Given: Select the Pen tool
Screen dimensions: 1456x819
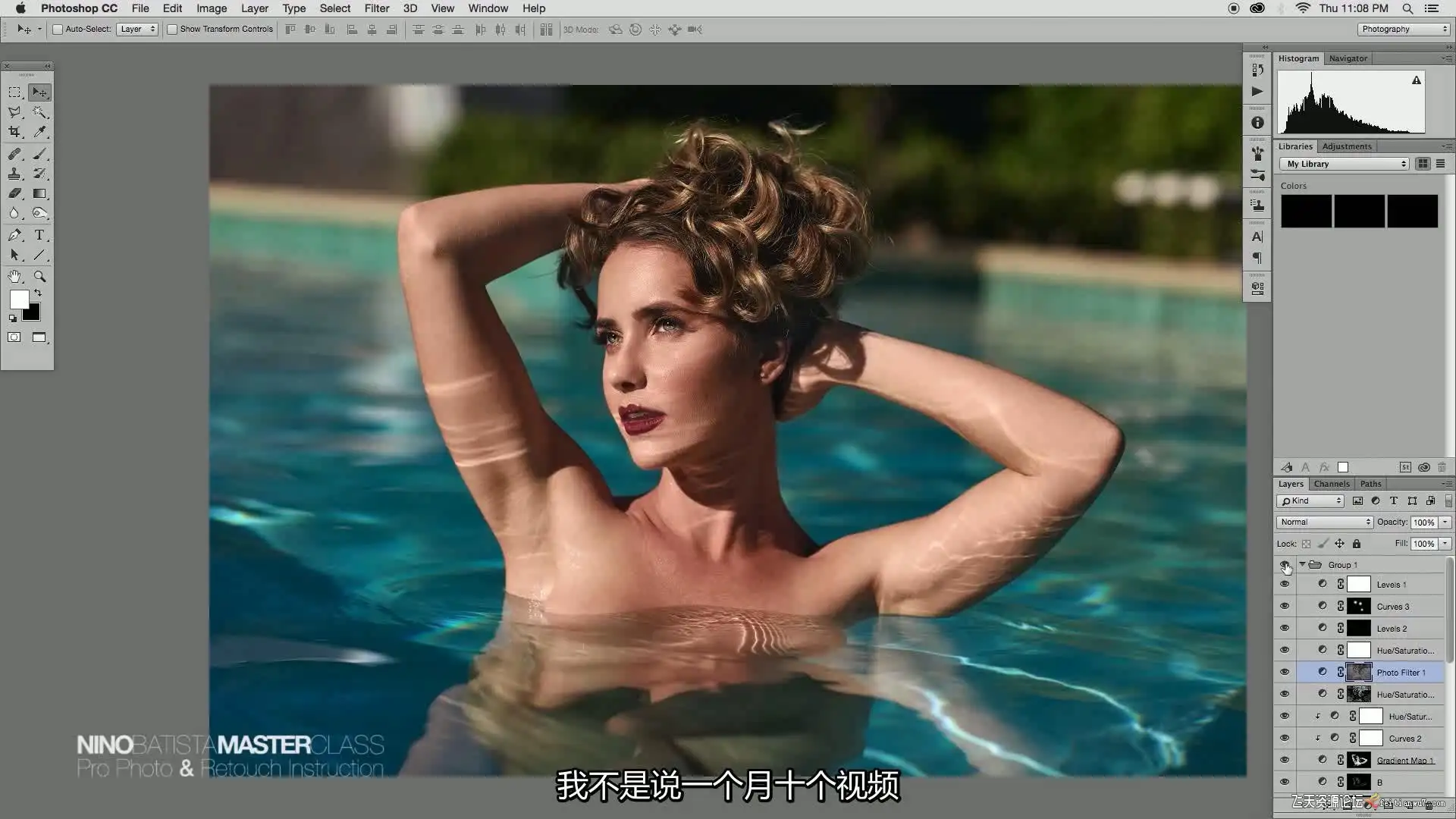Looking at the screenshot, I should 14,235.
